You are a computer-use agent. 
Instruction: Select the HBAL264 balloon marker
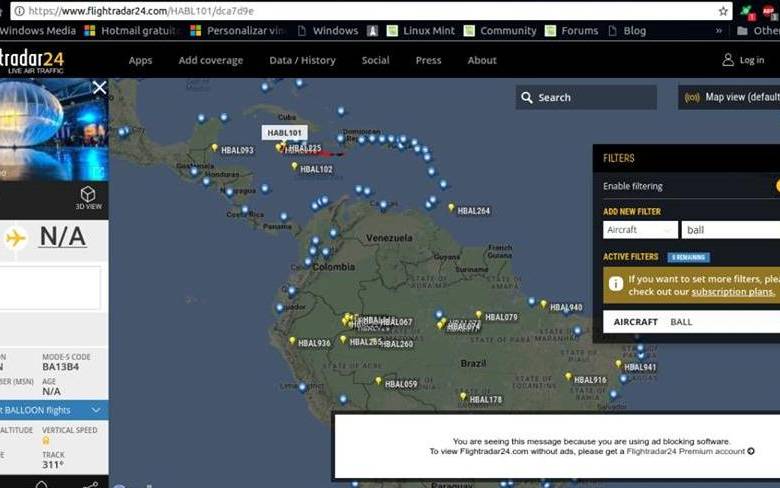coord(451,207)
